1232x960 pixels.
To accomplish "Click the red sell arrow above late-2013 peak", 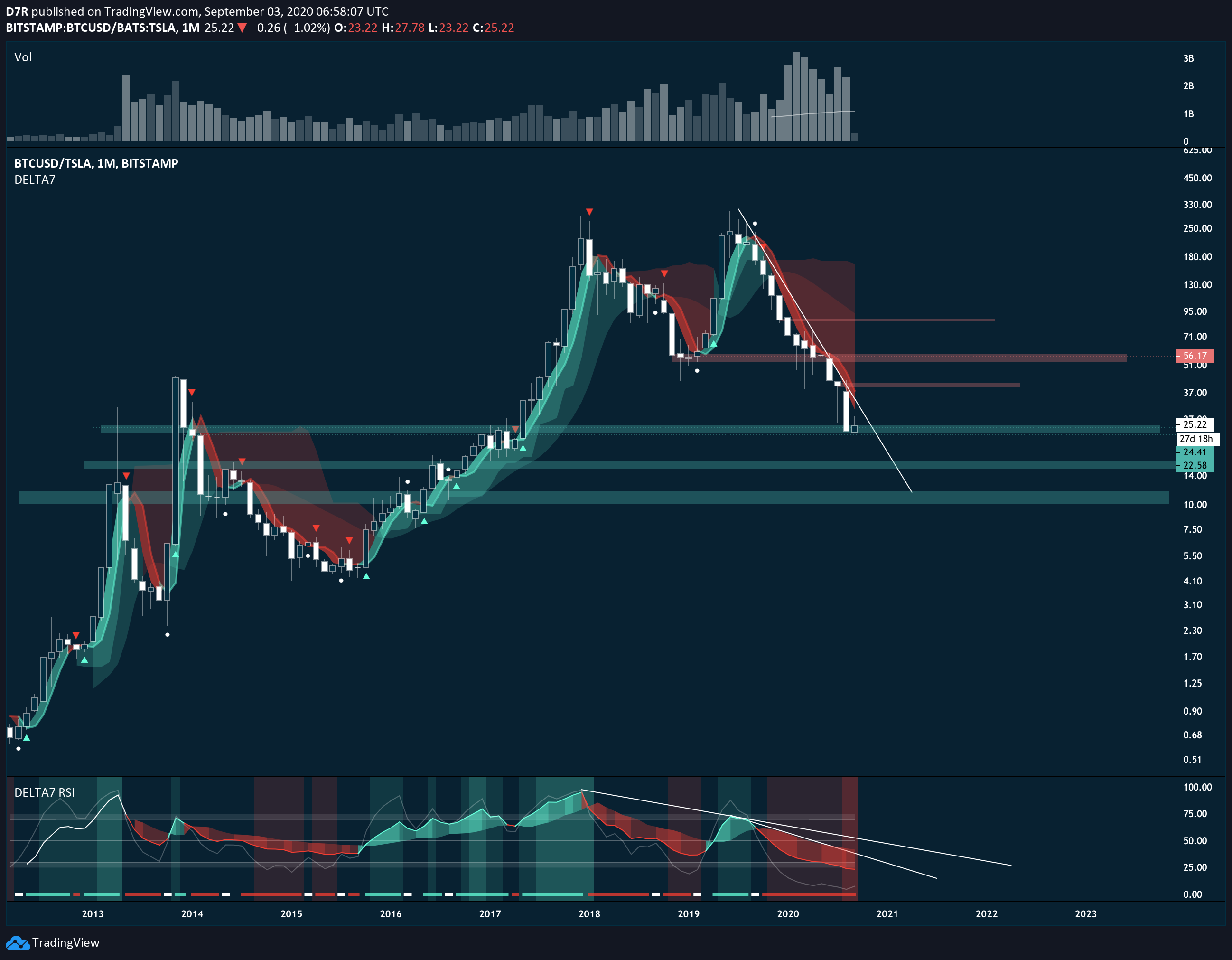I will [192, 392].
